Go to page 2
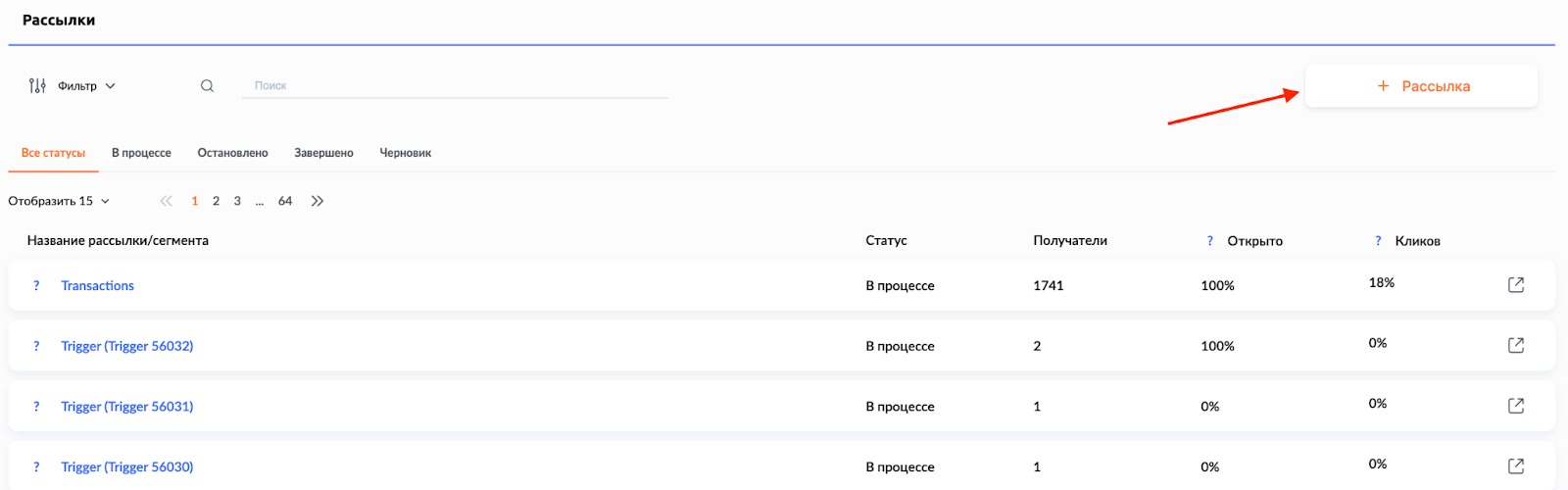The height and width of the screenshot is (490, 1568). [x=216, y=201]
